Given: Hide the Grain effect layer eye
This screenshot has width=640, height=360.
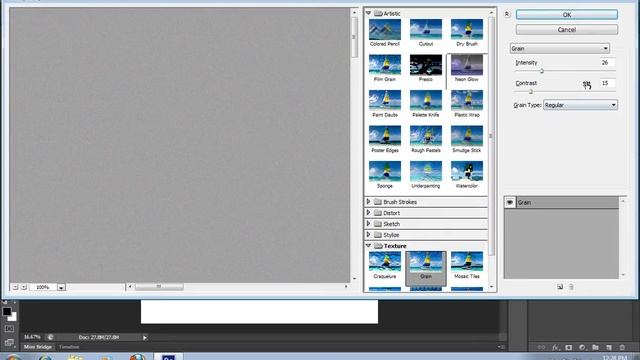Looking at the screenshot, I should click(510, 202).
